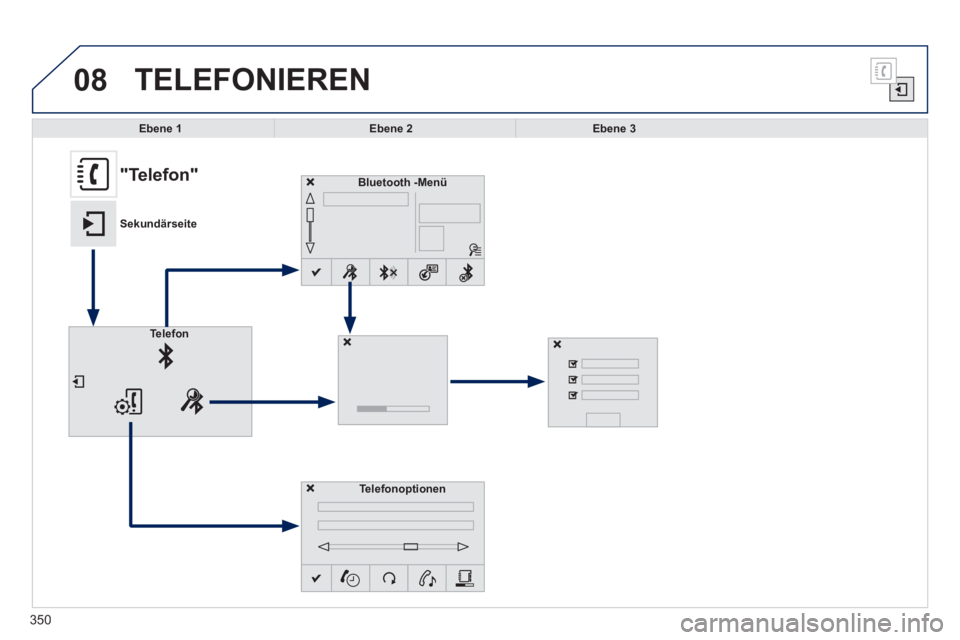Open ringtone icon in Telefonoptionen
This screenshot has height=640, width=960.
(x=427, y=578)
